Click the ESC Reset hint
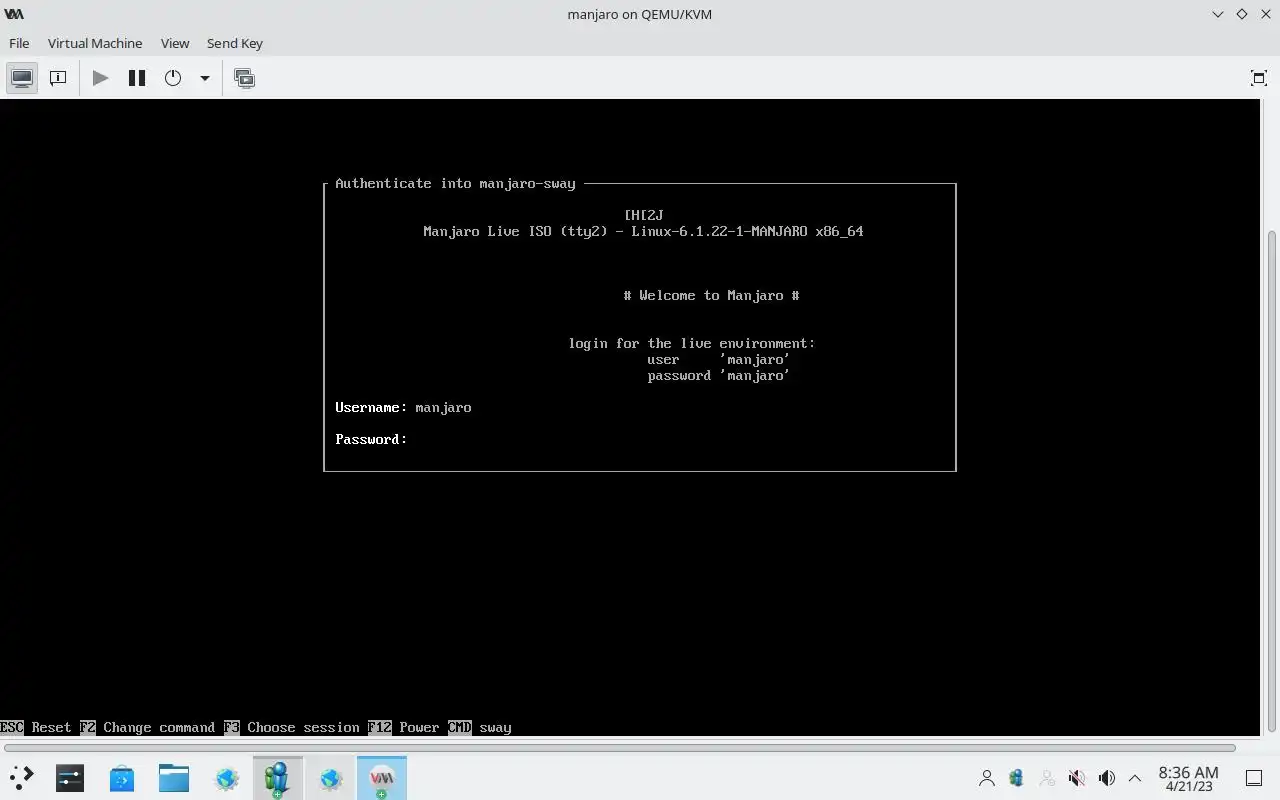 (36, 727)
